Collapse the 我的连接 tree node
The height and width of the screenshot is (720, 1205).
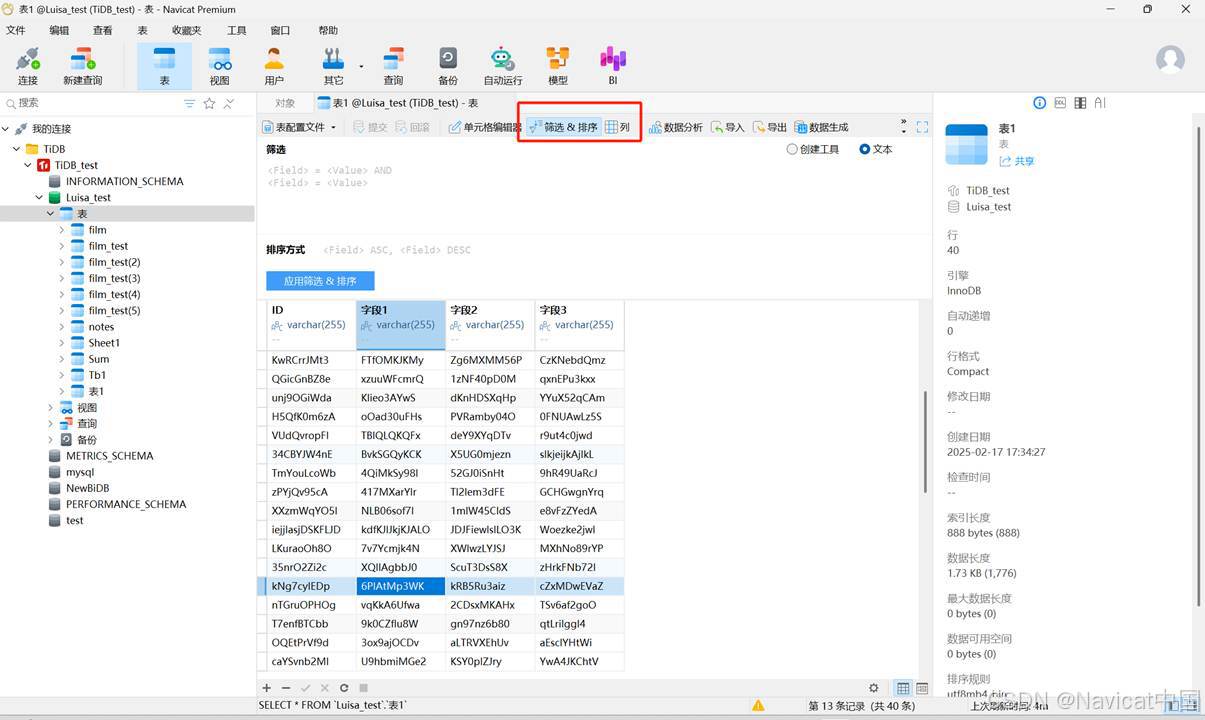[x=6, y=129]
